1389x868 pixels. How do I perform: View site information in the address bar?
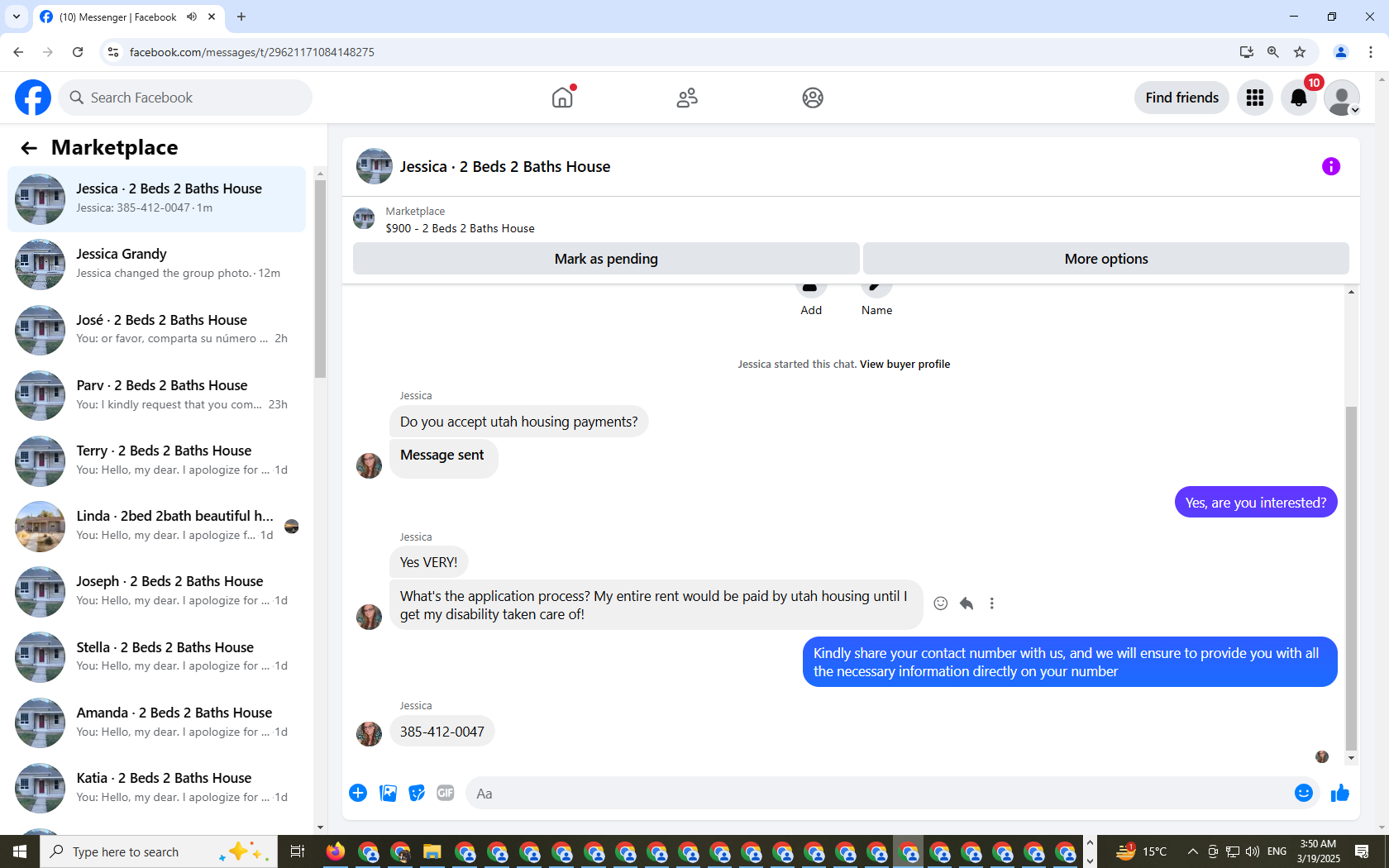pyautogui.click(x=113, y=52)
